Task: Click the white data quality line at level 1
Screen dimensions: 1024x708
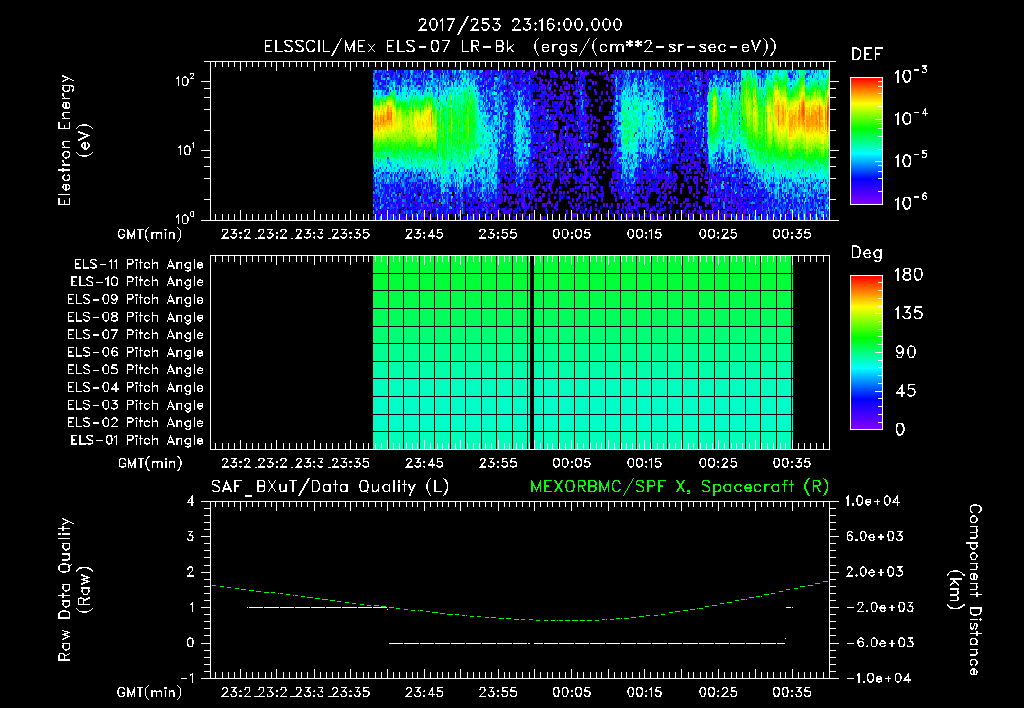Action: [317, 607]
